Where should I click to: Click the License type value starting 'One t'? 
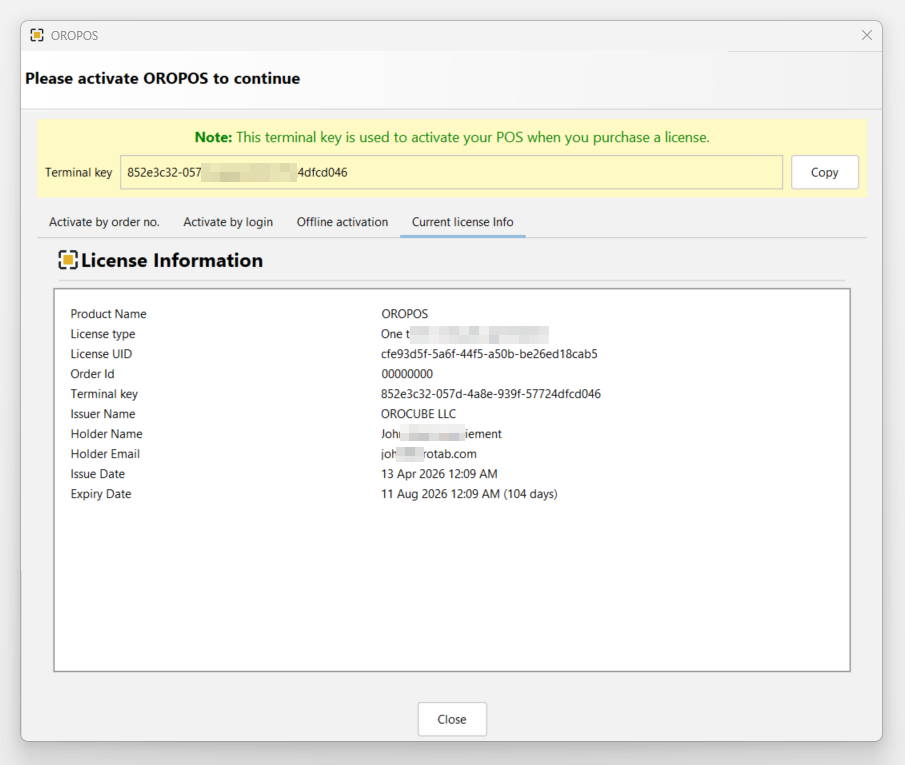pos(465,334)
